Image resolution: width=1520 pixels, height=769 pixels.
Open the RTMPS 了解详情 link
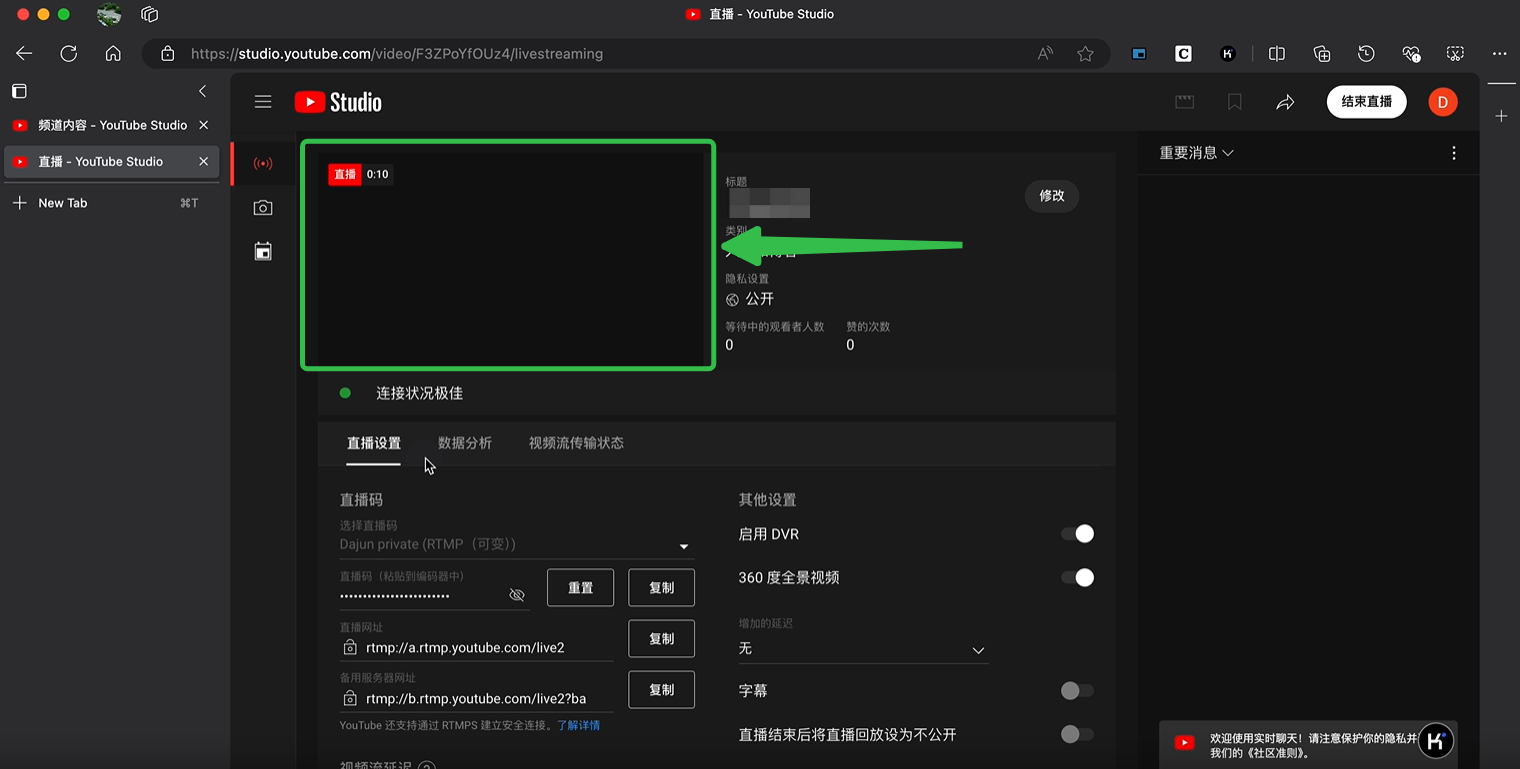[581, 724]
